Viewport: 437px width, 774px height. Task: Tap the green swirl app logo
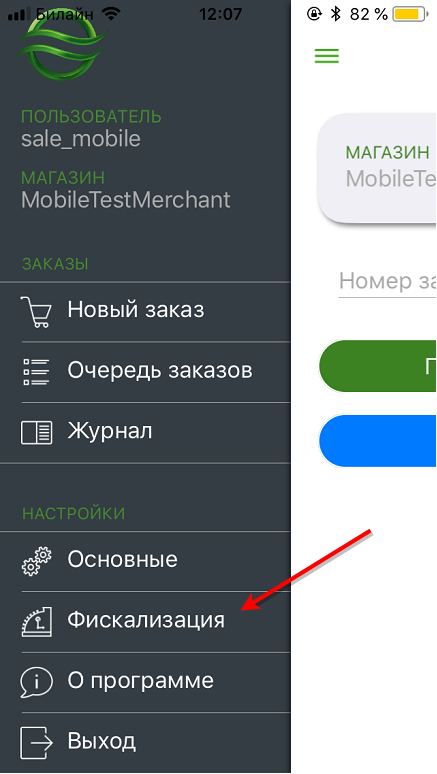click(62, 44)
